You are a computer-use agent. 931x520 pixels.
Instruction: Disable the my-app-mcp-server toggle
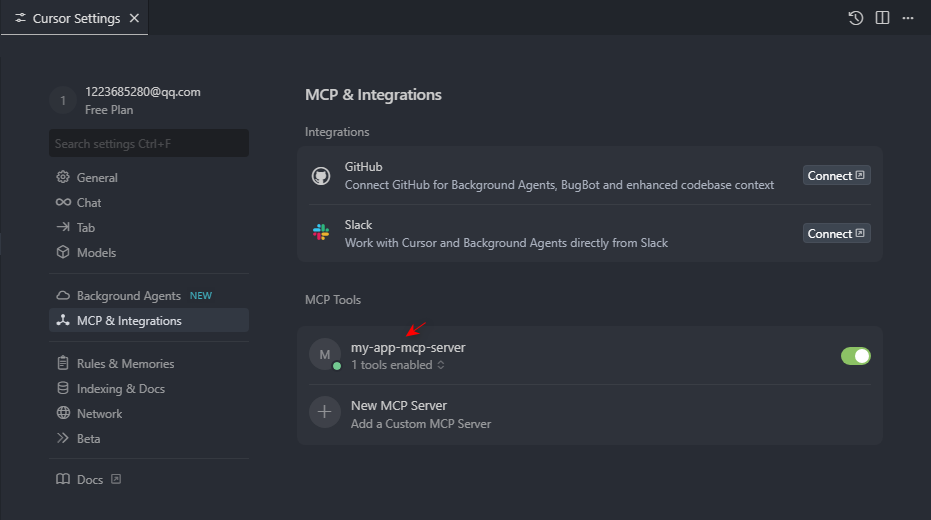[856, 356]
